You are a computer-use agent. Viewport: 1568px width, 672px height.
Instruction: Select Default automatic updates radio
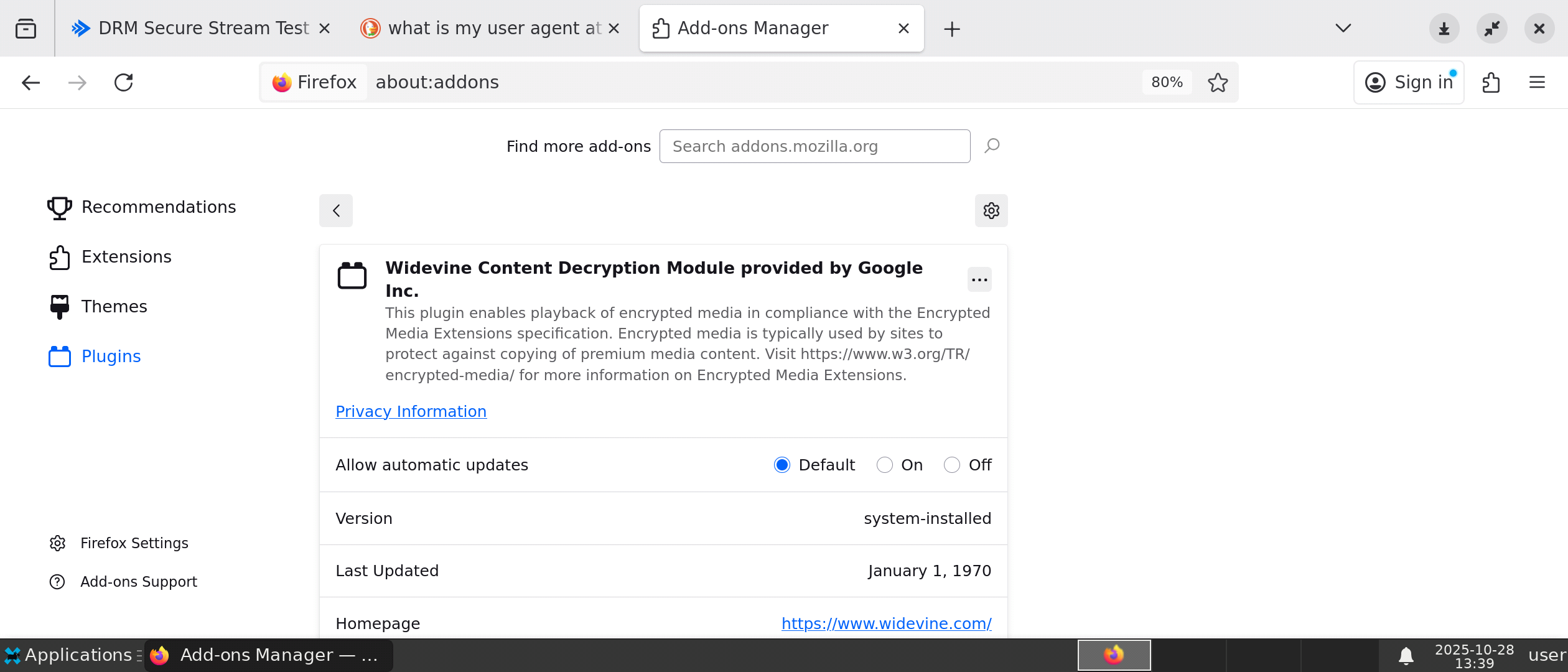click(782, 465)
